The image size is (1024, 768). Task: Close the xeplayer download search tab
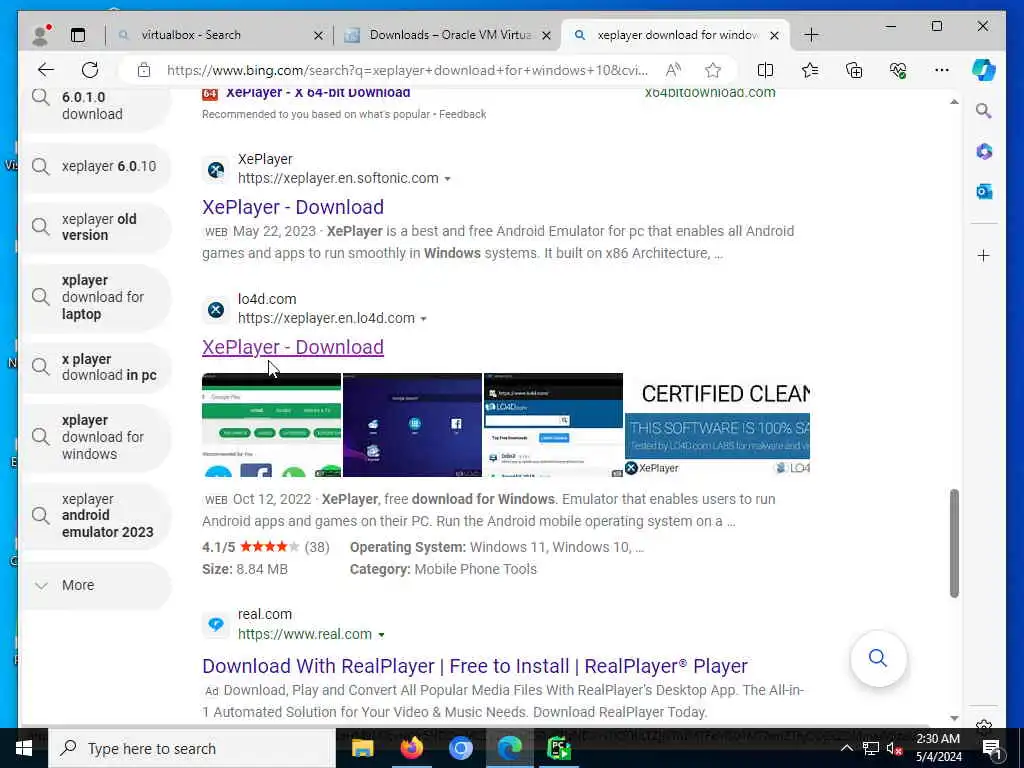click(x=775, y=35)
